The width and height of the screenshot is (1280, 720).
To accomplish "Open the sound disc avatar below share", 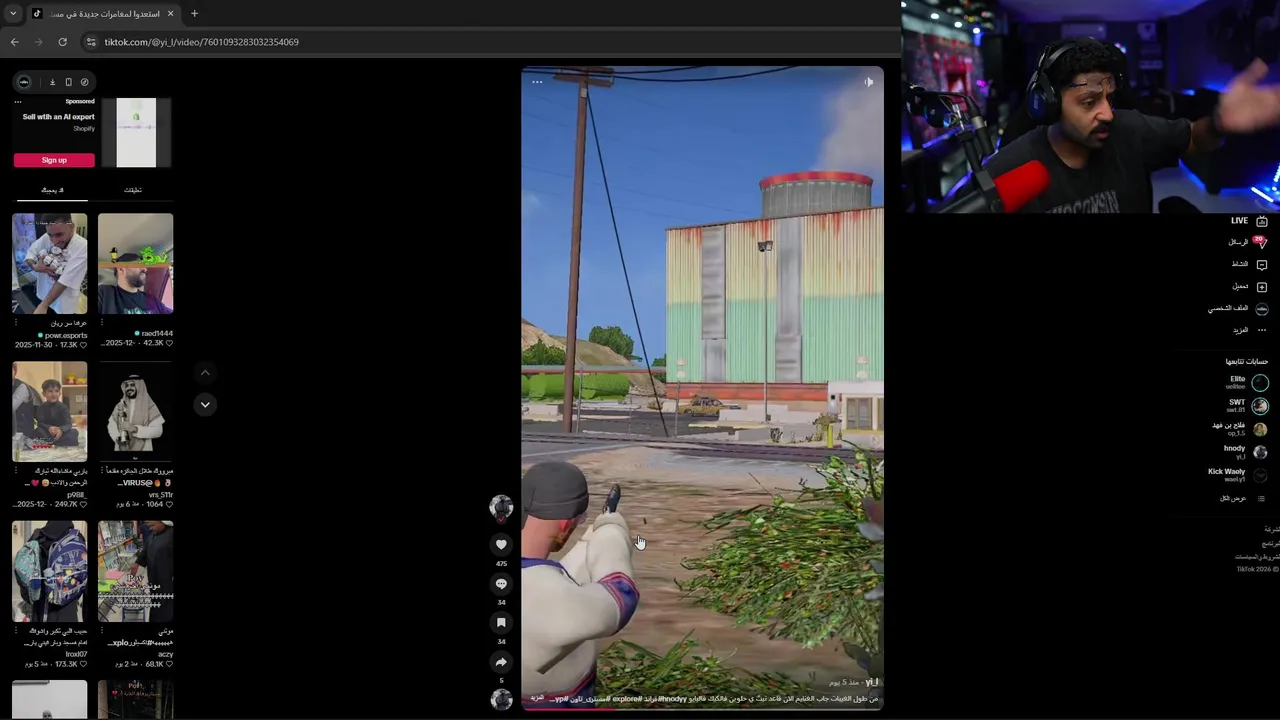I will pyautogui.click(x=501, y=699).
